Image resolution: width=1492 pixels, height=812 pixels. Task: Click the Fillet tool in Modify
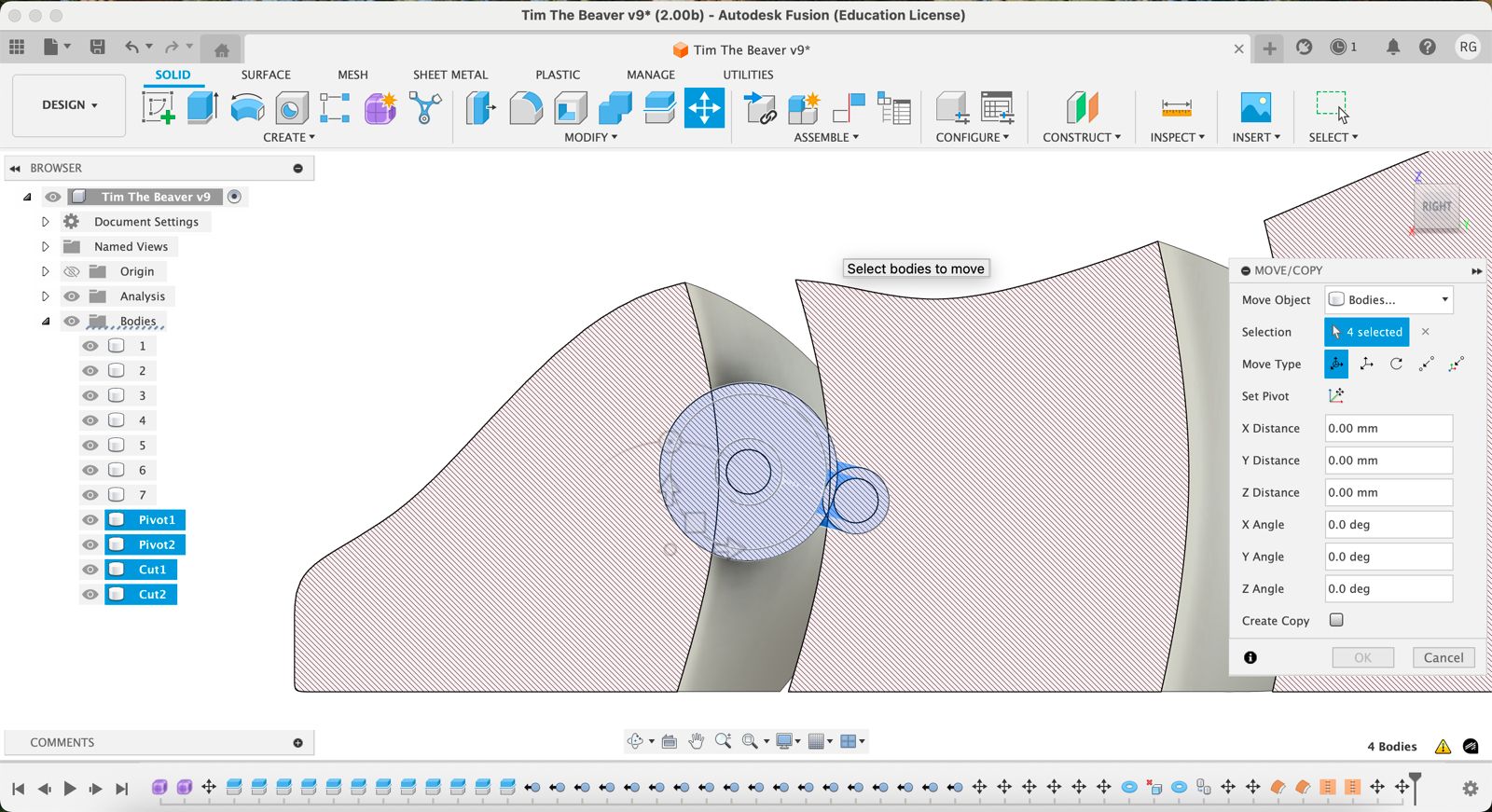click(525, 108)
